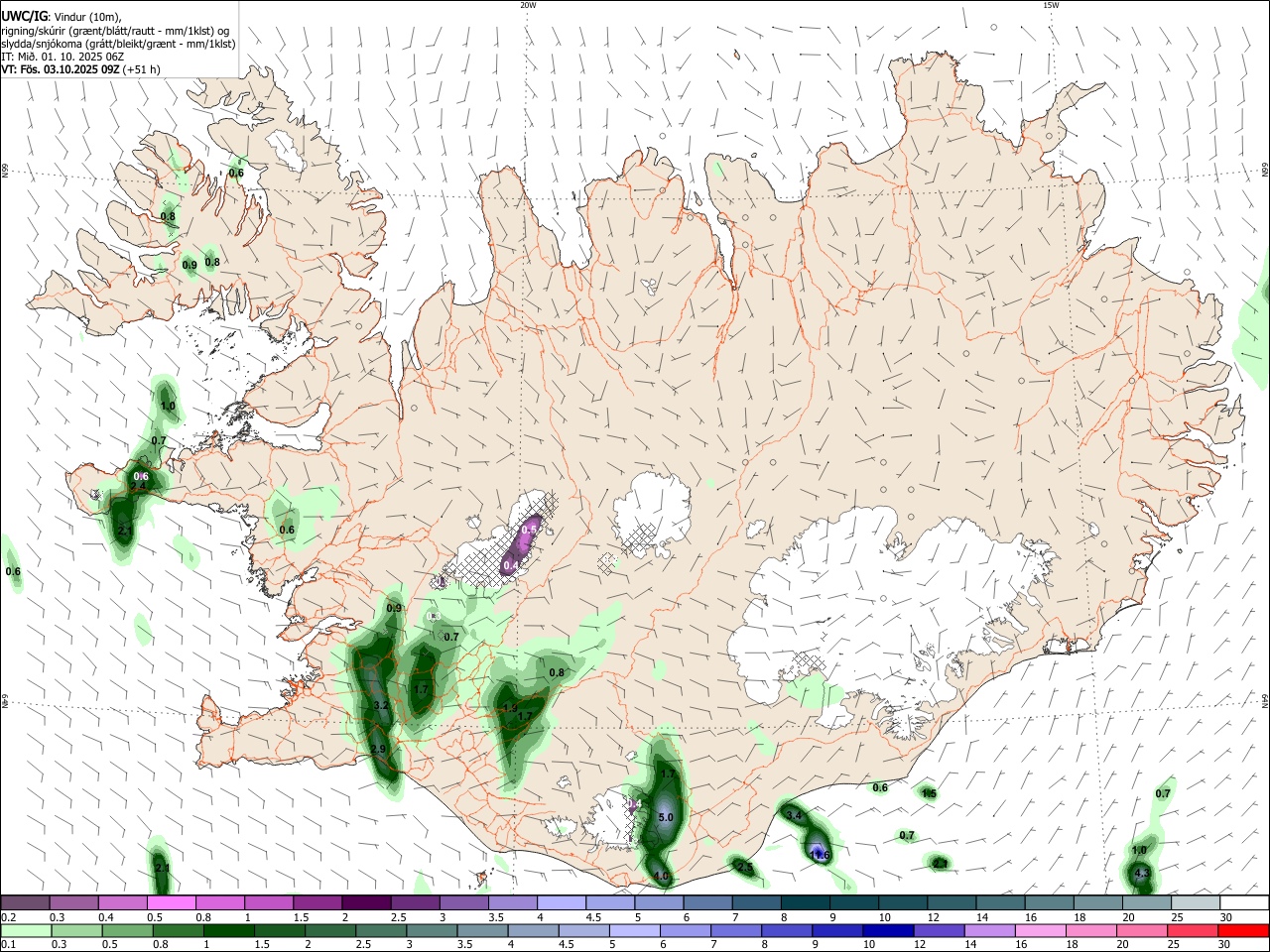Click the 'UWC/IG: Vindur (10m)' title text
1270x952 pixels.
click(61, 16)
